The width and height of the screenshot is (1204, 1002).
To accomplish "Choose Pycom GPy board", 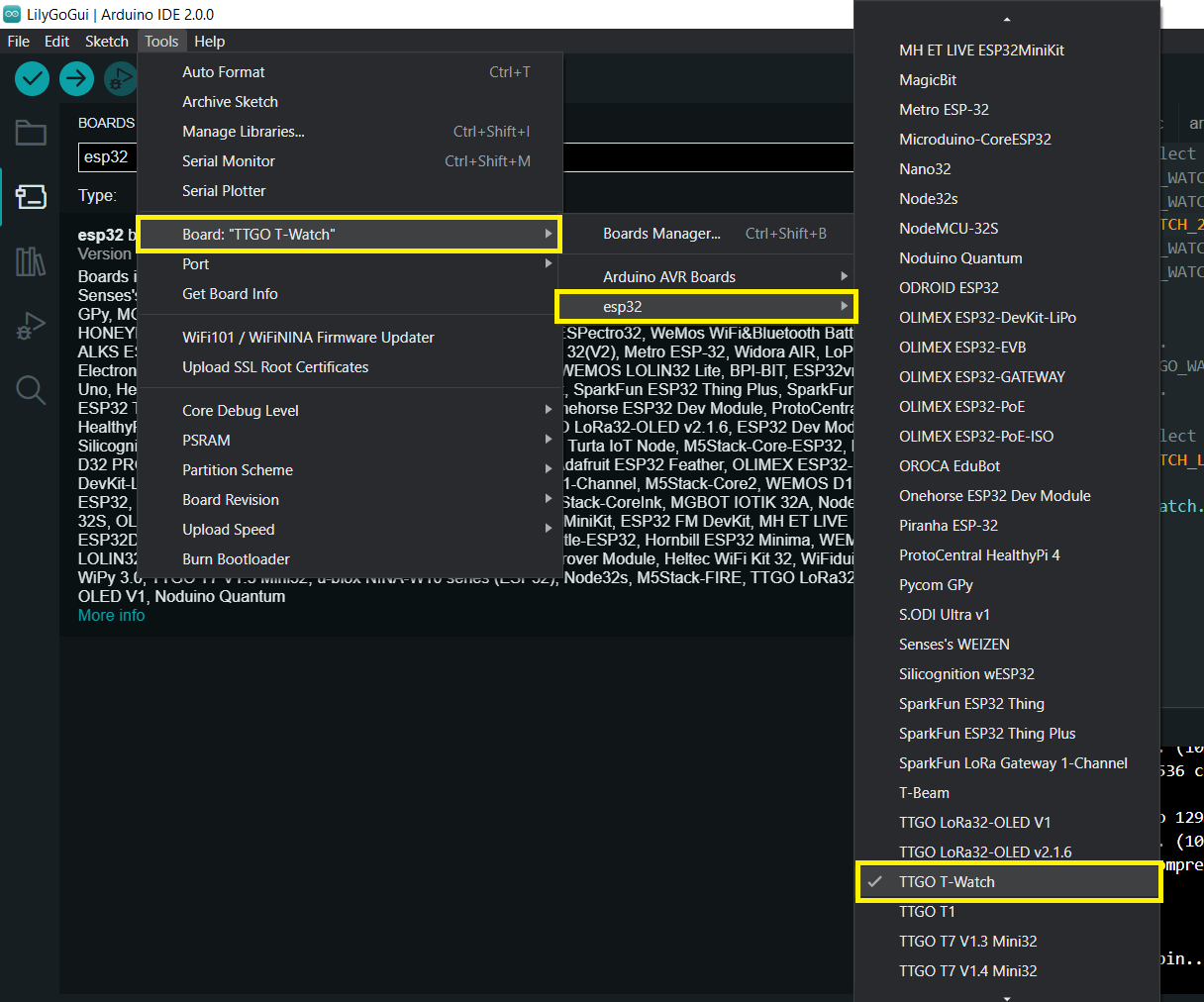I will [x=1007, y=584].
